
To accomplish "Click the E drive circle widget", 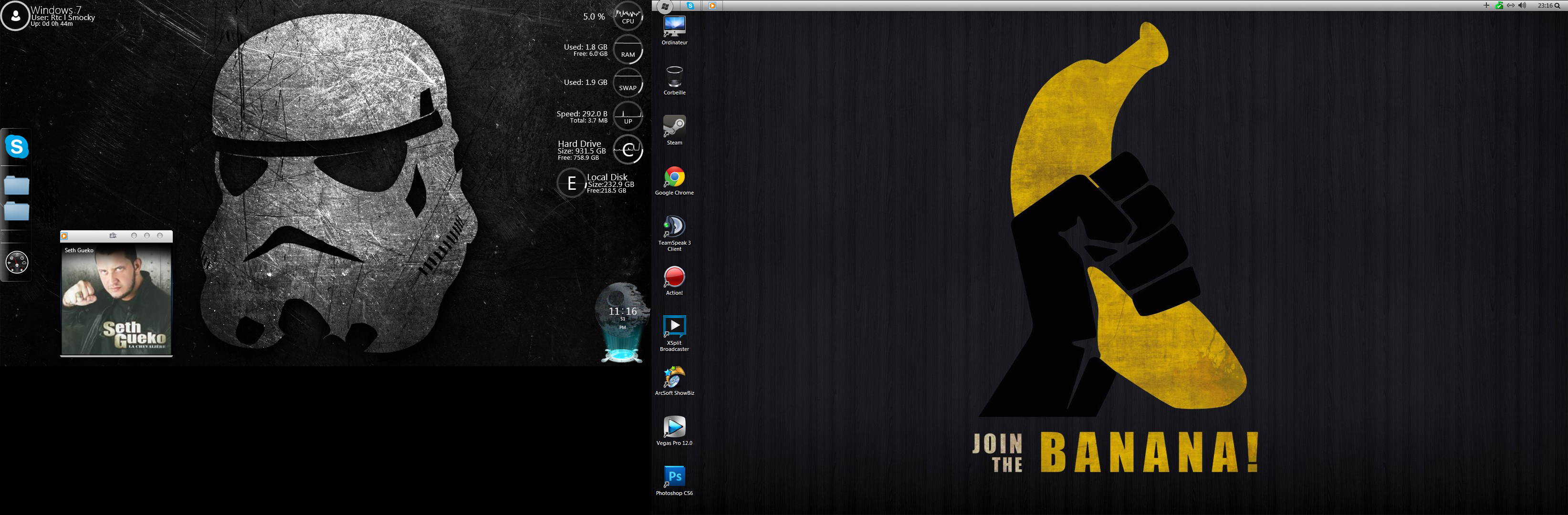I will point(572,183).
